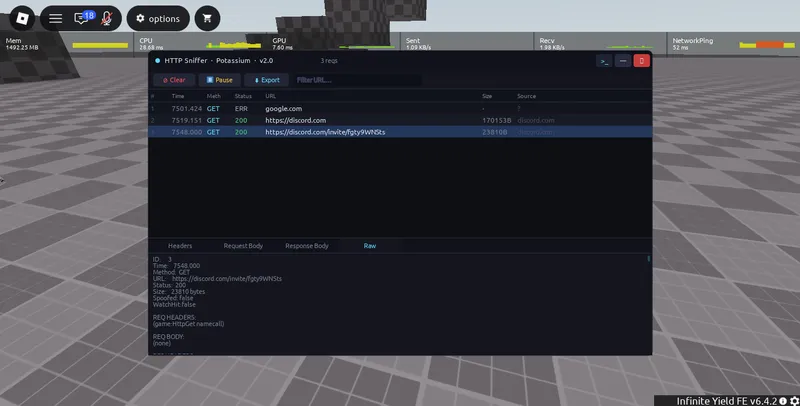
Task: Click the 170153B size cell
Action: point(497,120)
